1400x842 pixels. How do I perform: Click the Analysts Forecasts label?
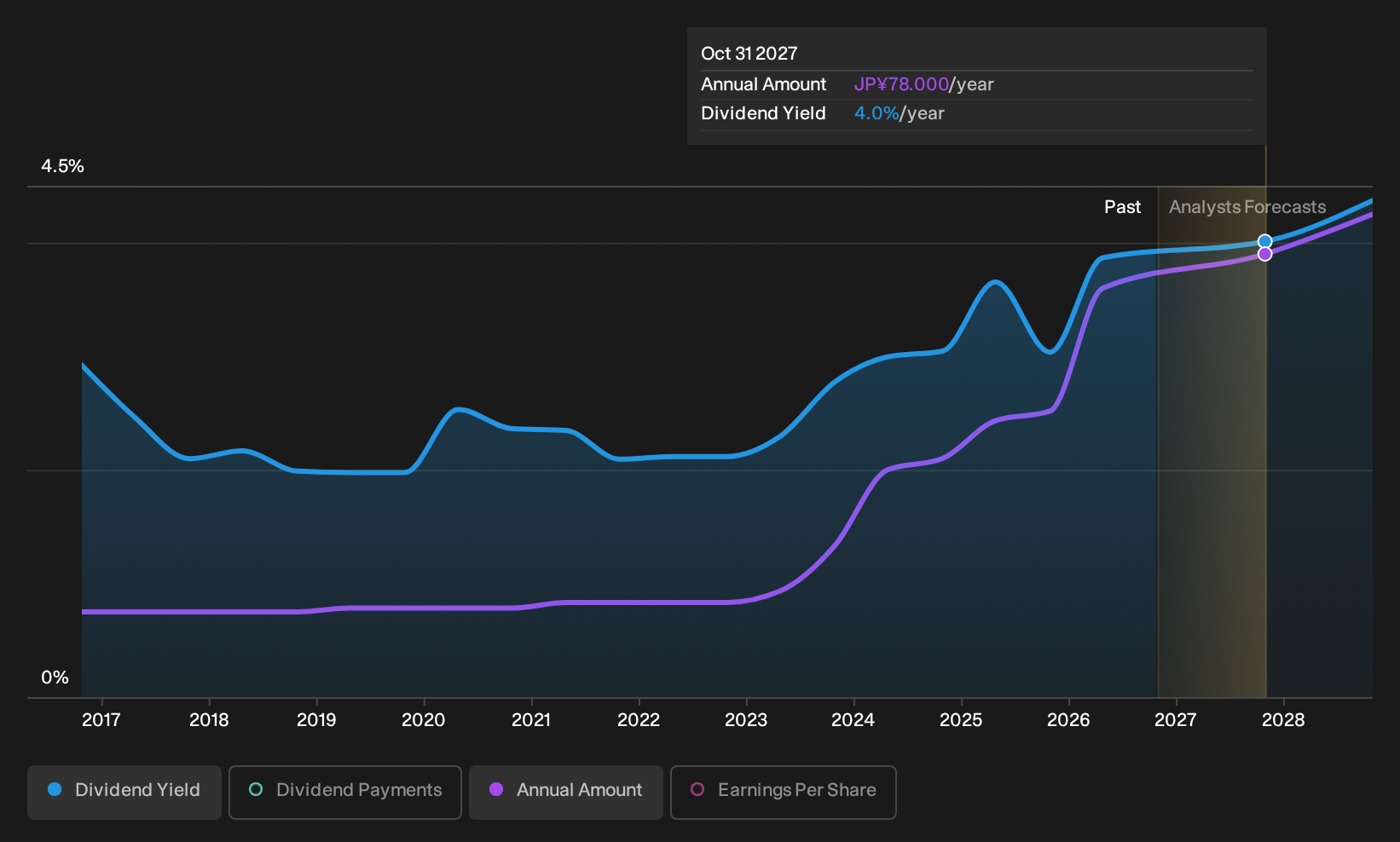pyautogui.click(x=1247, y=207)
